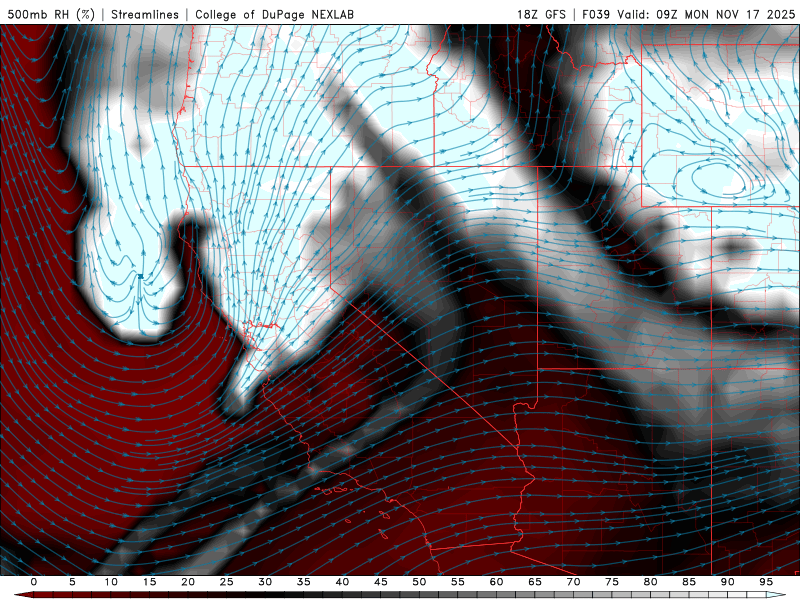Click the "F039" forecast hour label
The image size is (800, 600).
pos(596,14)
